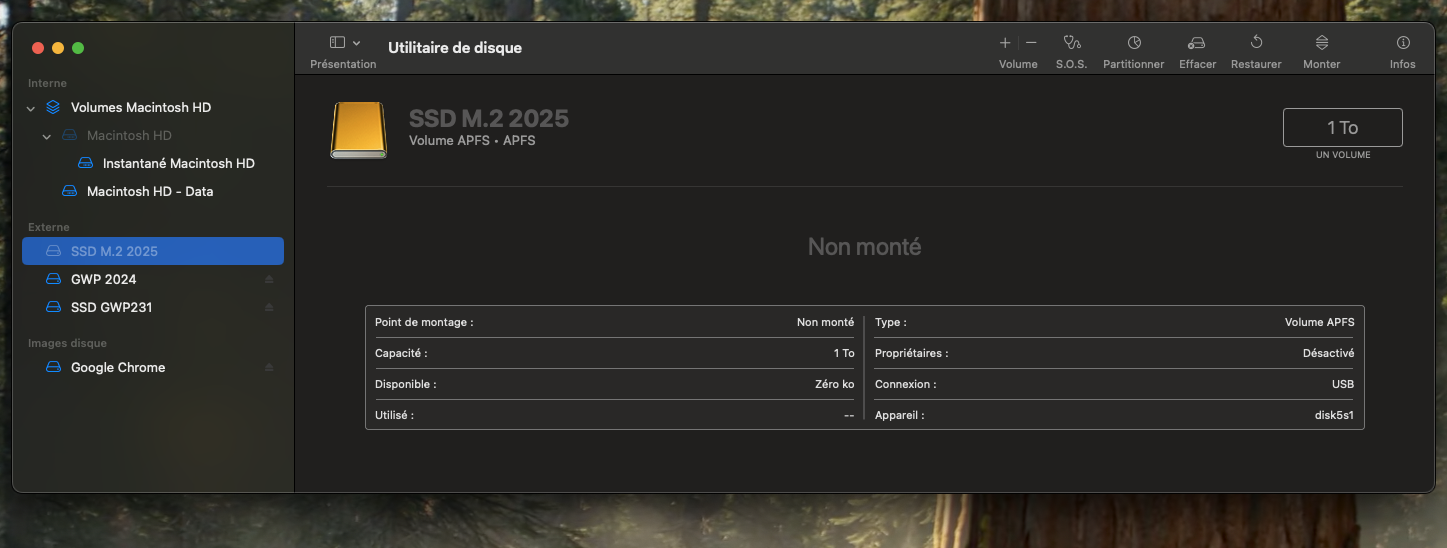Minimize window with yellow button

[x=58, y=48]
